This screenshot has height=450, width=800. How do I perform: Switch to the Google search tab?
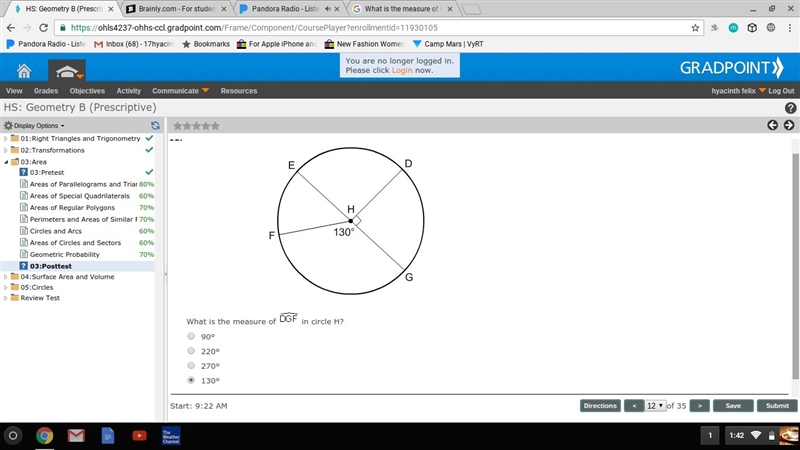[x=403, y=9]
